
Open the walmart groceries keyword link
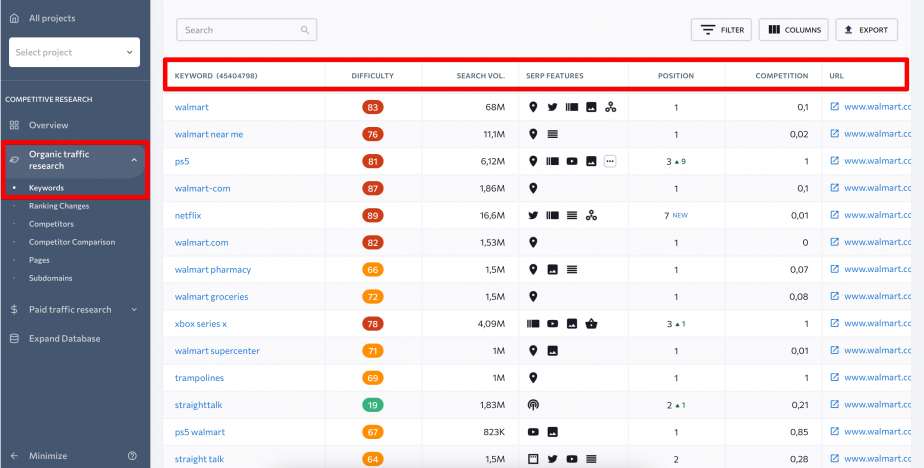212,296
